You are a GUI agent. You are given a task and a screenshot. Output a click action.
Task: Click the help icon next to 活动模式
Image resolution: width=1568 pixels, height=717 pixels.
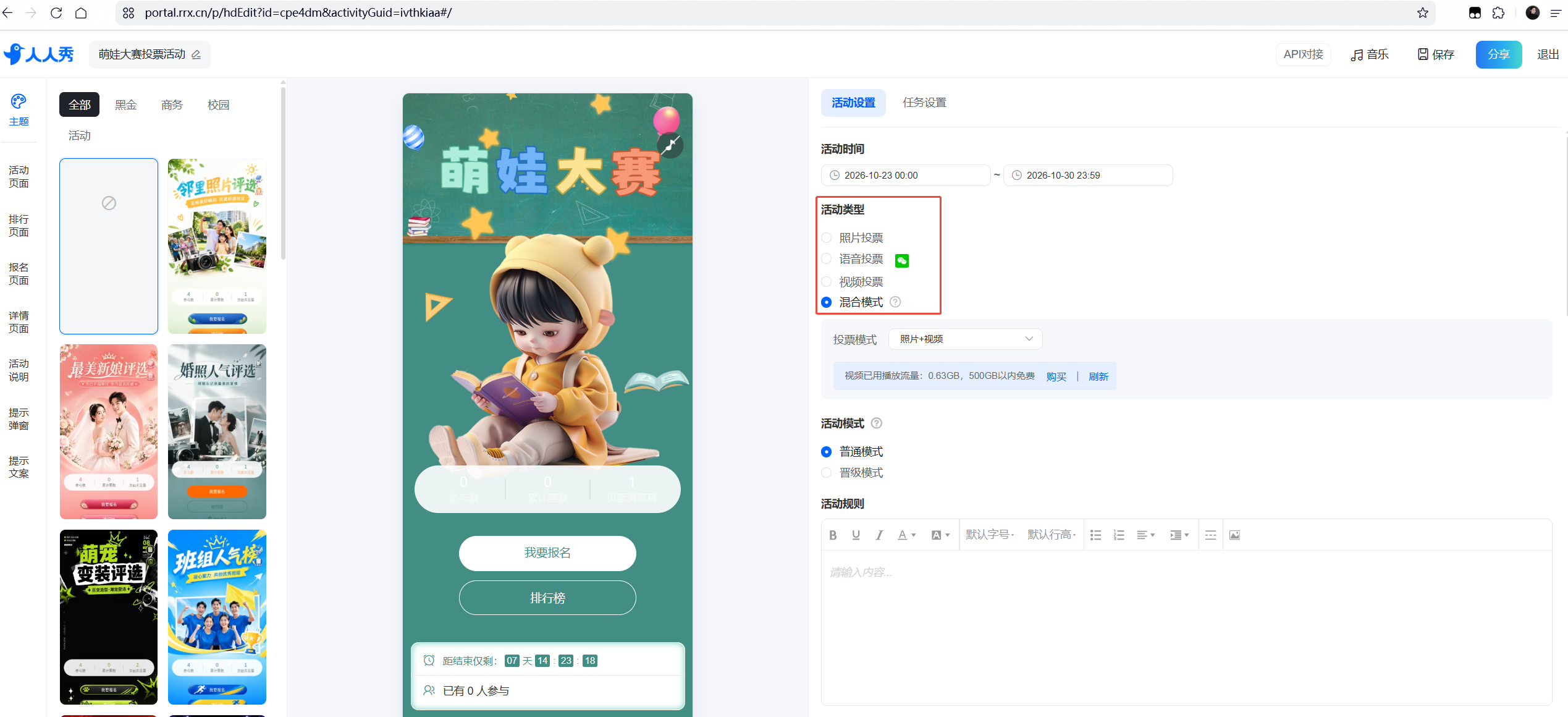(876, 423)
